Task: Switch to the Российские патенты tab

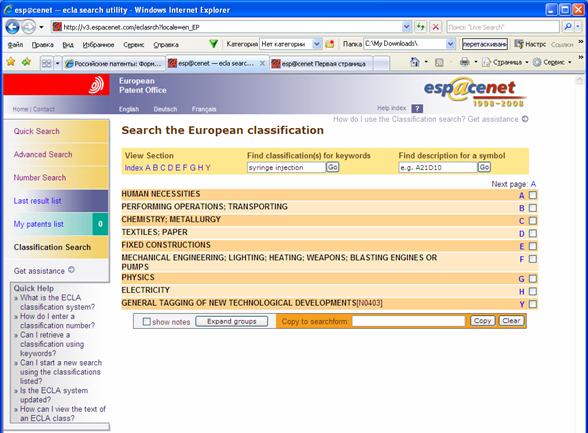Action: 114,63
